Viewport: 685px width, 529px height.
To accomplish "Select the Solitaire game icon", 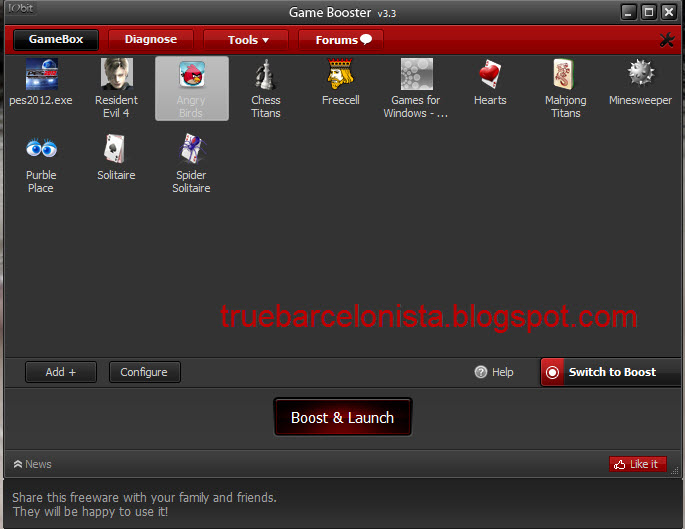I will click(x=114, y=149).
